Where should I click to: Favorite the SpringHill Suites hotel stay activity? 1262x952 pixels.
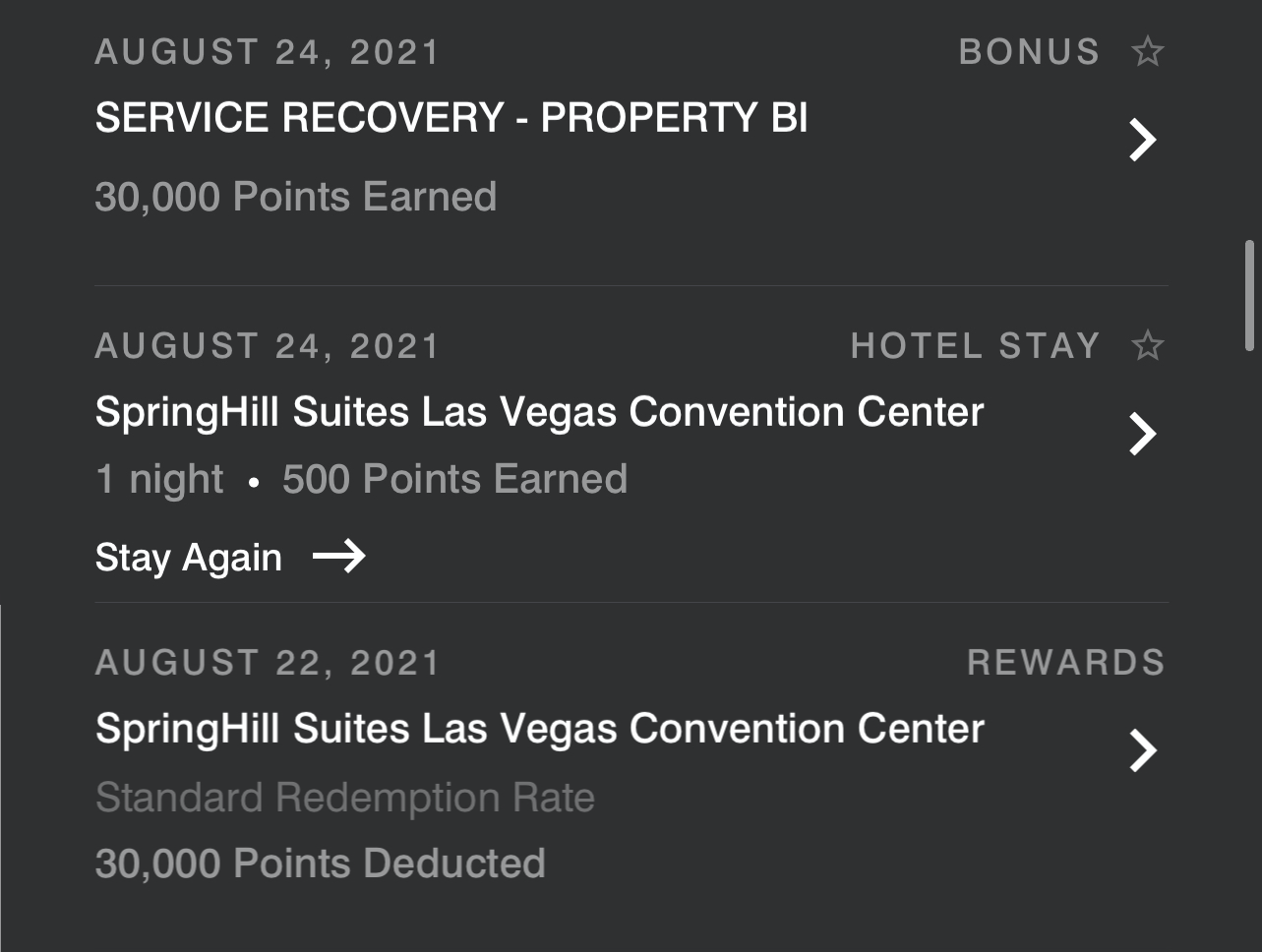pos(1148,346)
